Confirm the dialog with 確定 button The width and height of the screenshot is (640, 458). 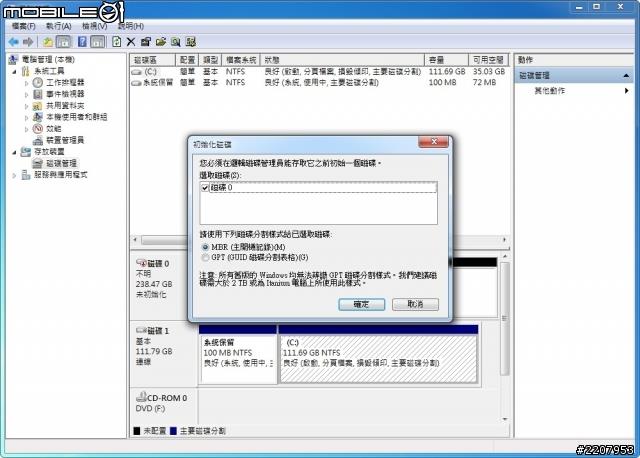(x=362, y=304)
